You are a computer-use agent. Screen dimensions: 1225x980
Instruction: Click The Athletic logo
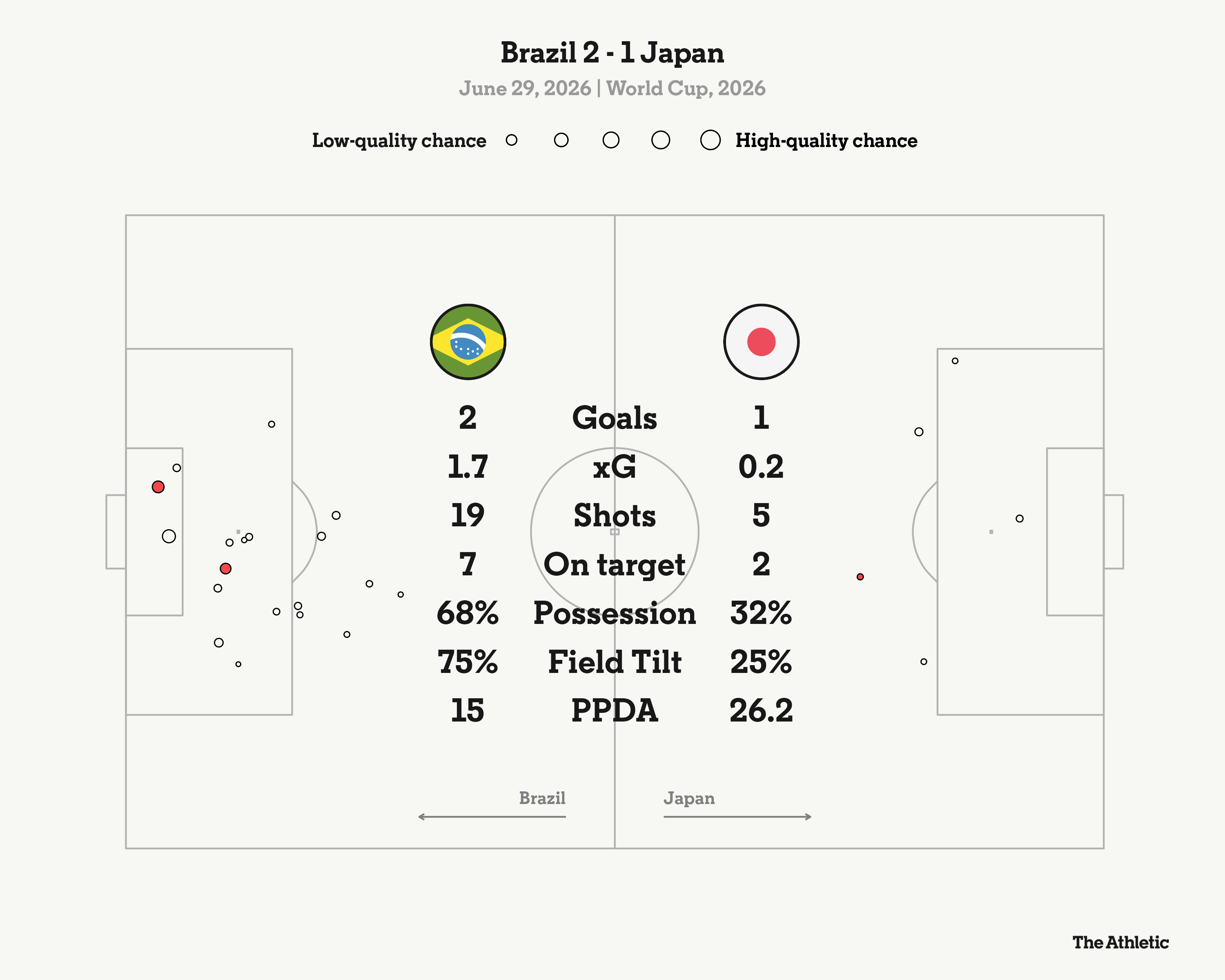[1120, 943]
